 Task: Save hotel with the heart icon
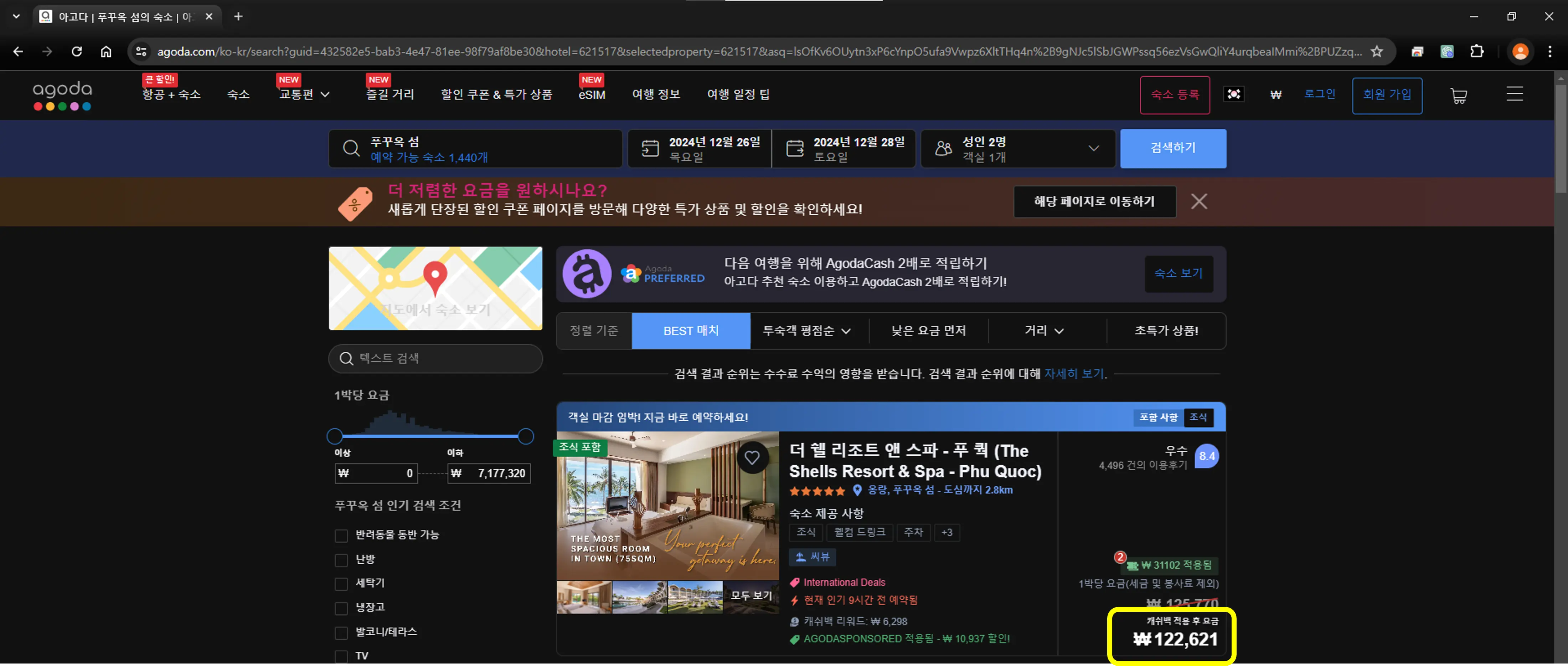click(x=752, y=457)
